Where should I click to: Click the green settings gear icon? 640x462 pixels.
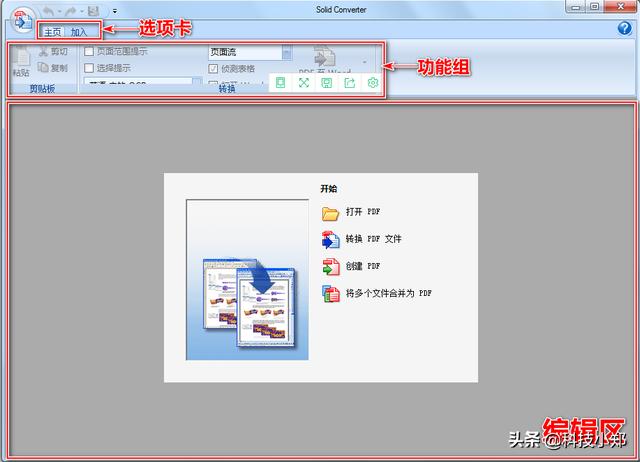coord(373,83)
